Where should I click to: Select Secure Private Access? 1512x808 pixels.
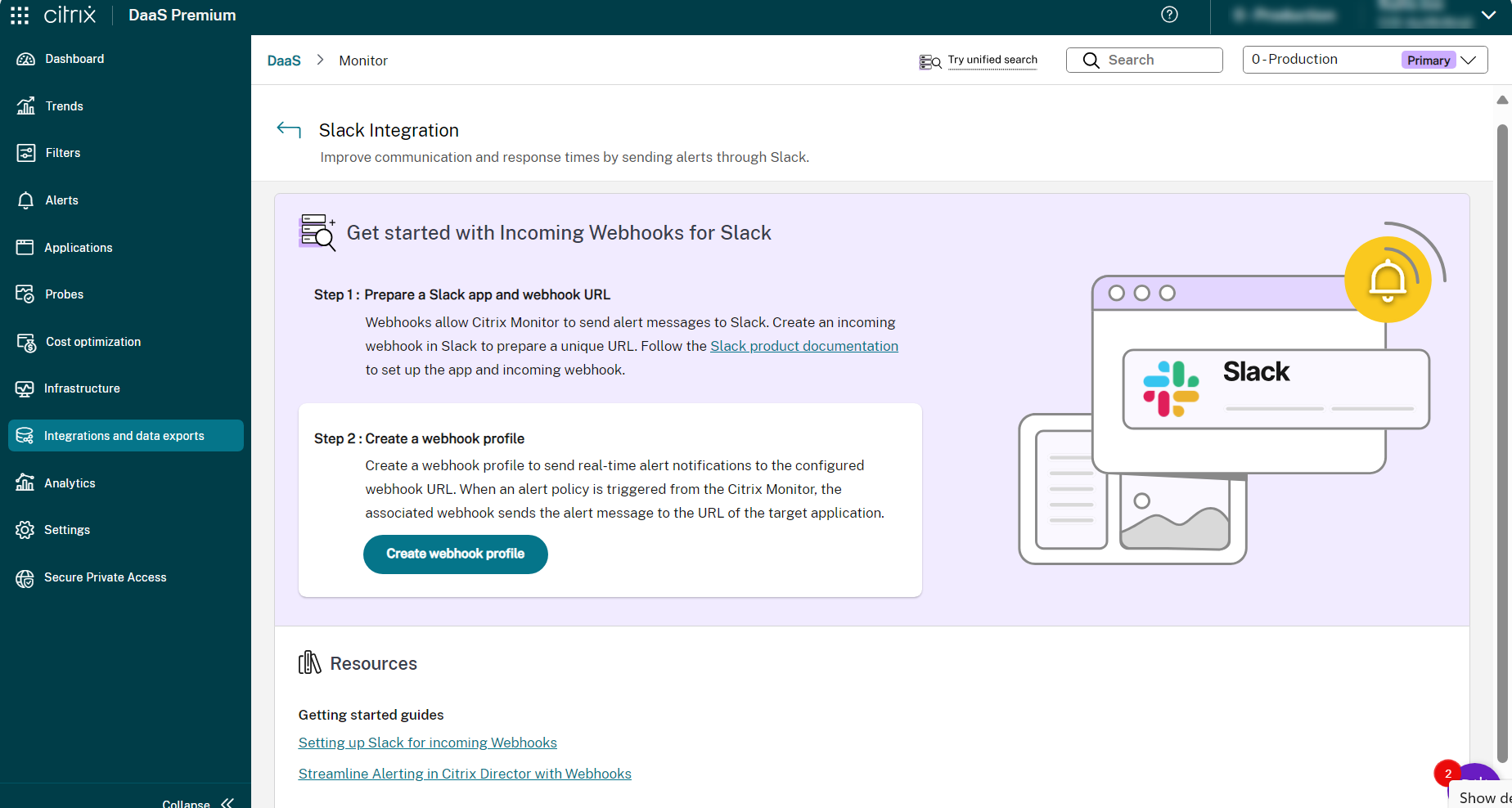pos(105,577)
